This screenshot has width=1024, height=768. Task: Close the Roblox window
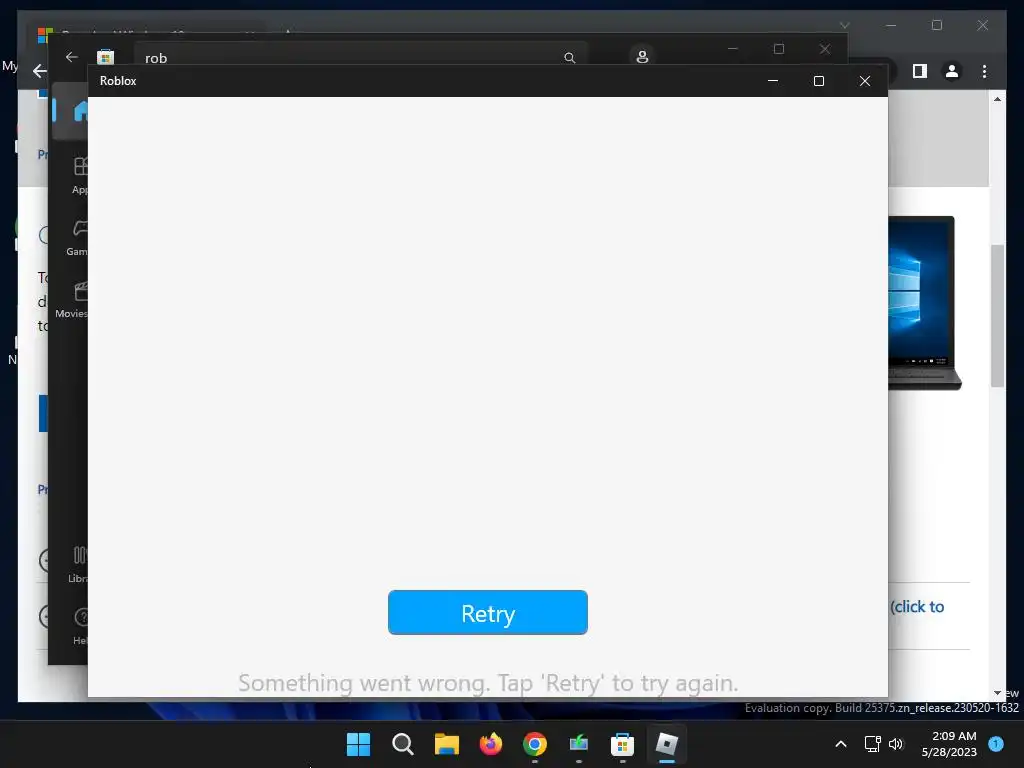(865, 81)
